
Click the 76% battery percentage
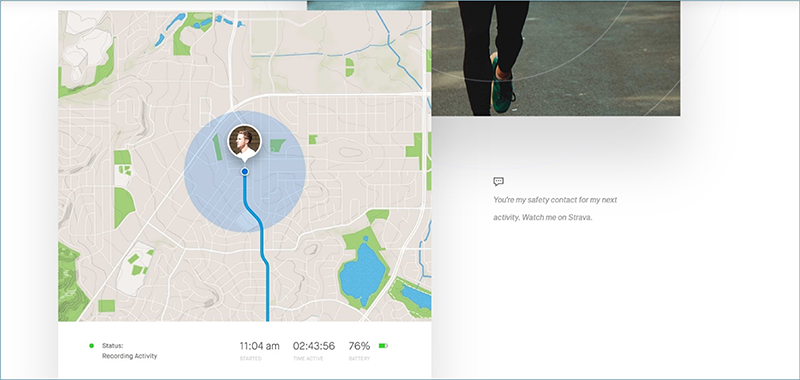pyautogui.click(x=359, y=346)
